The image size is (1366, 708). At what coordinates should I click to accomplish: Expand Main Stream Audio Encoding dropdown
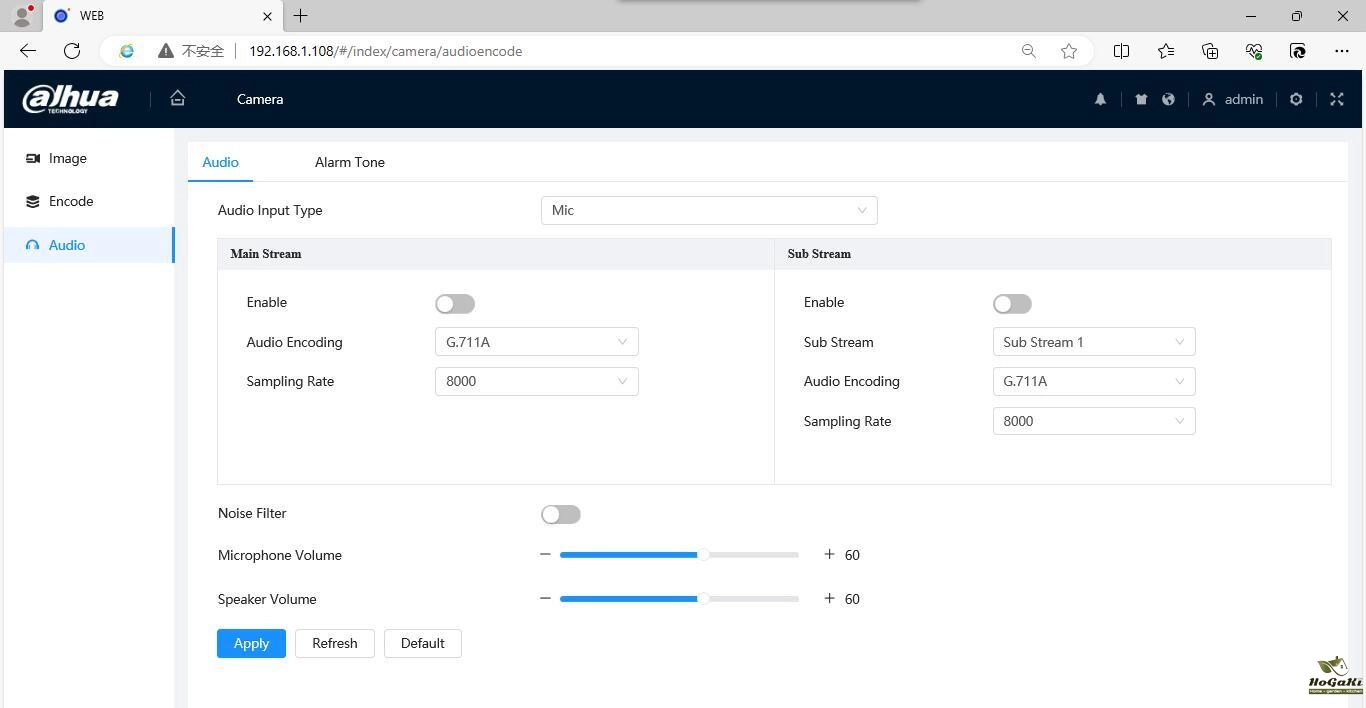point(536,342)
